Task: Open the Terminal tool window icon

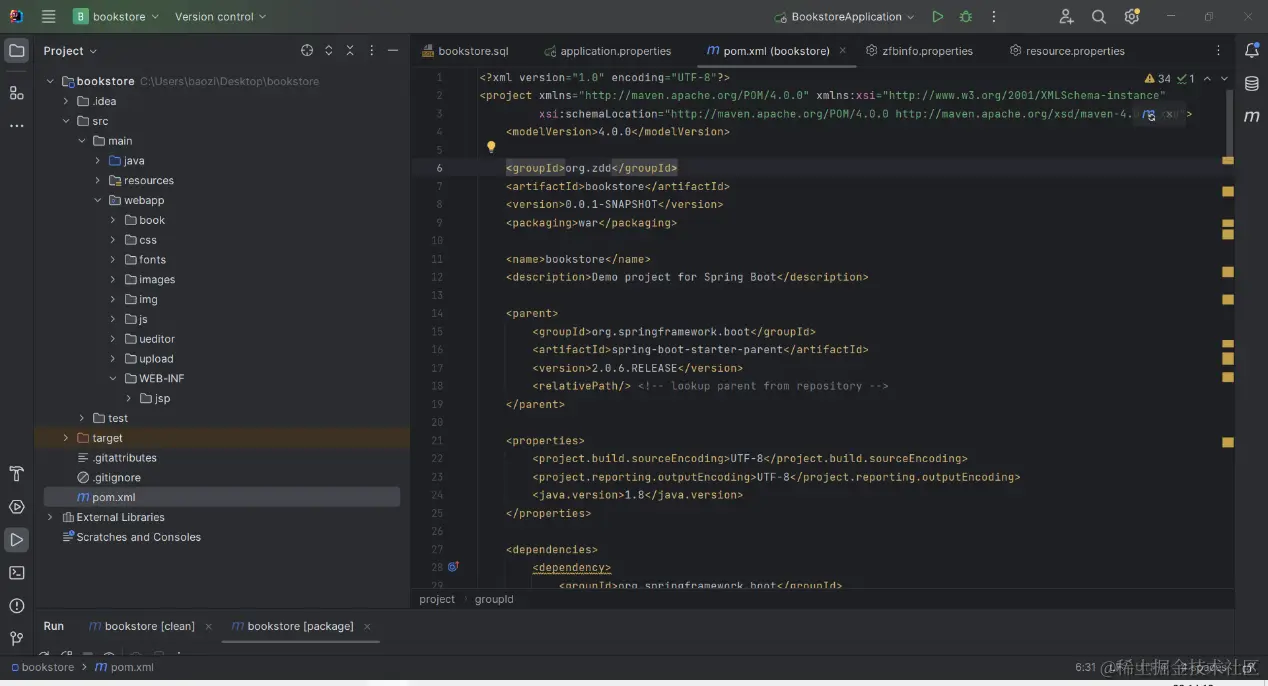Action: point(16,573)
